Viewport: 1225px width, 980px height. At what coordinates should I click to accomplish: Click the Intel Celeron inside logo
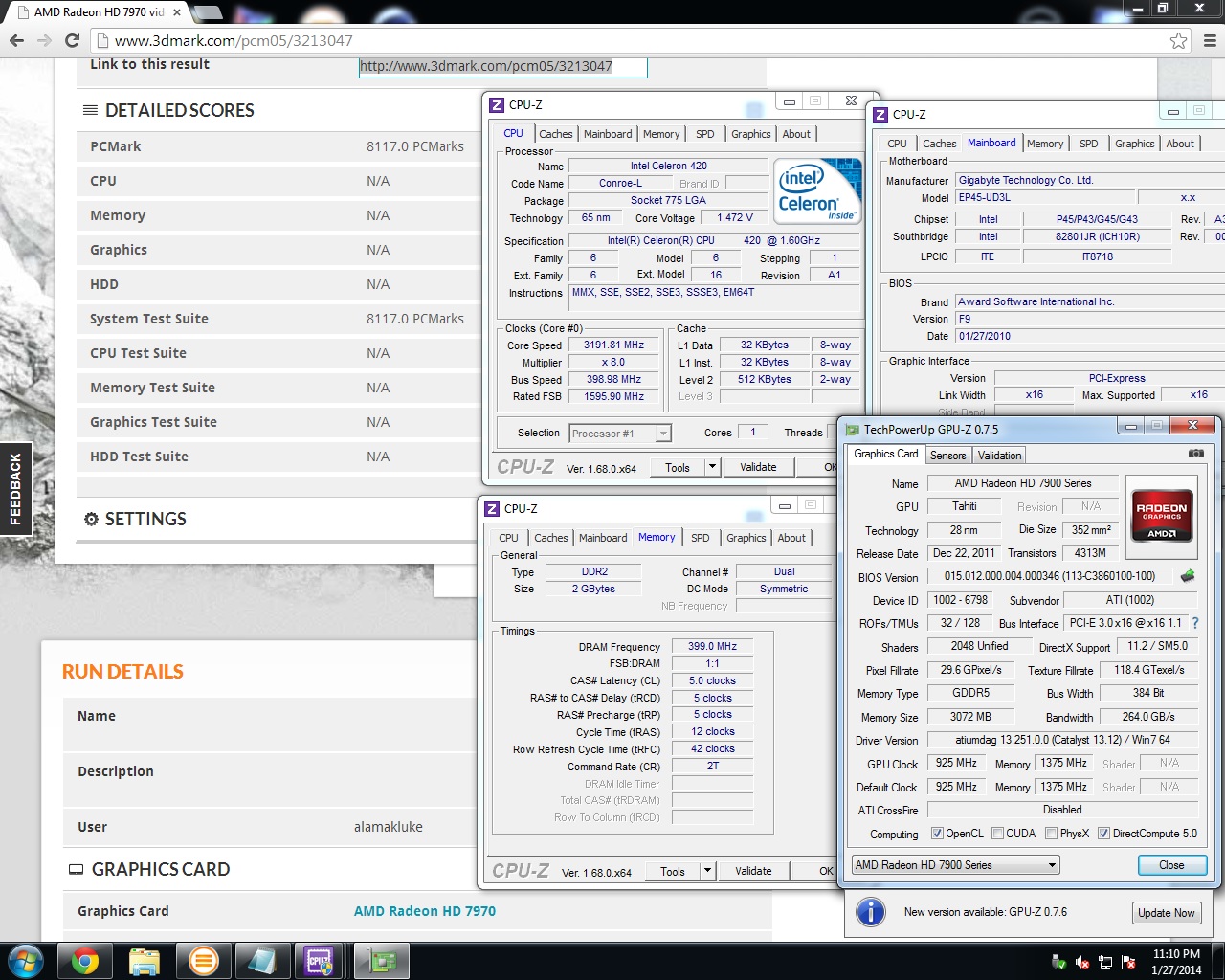(817, 190)
